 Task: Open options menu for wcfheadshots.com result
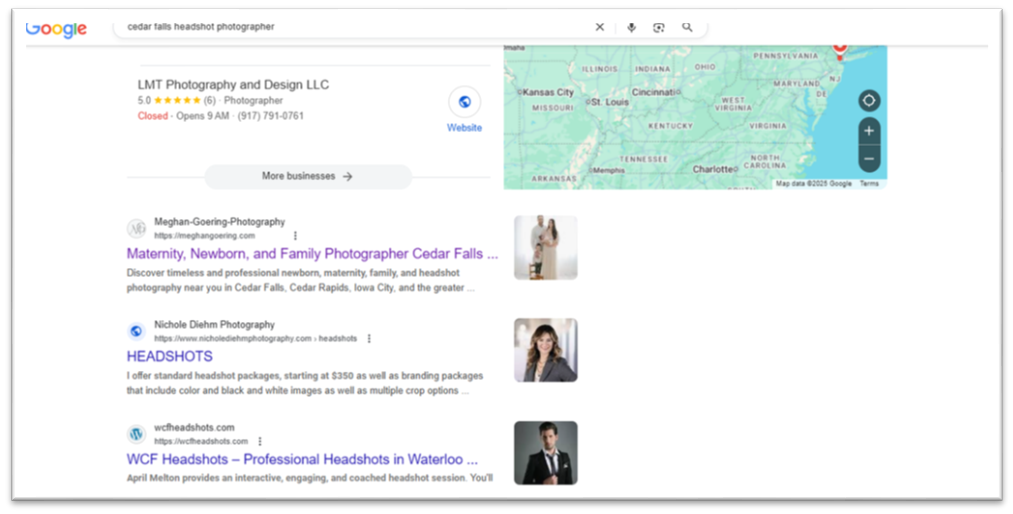tap(260, 441)
